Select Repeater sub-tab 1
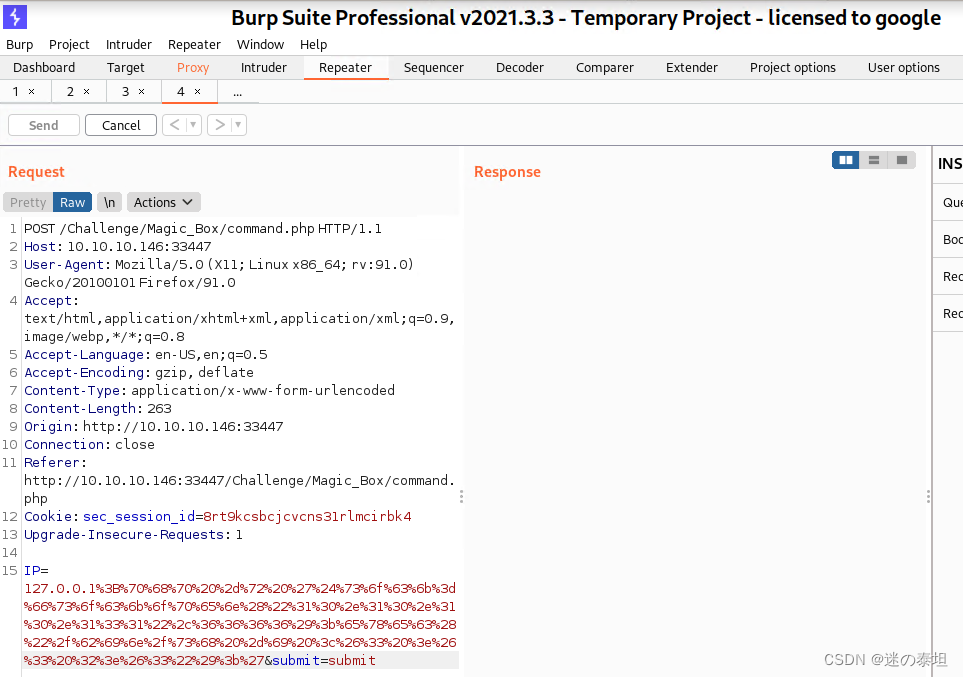Image resolution: width=963 pixels, height=677 pixels. [x=16, y=92]
